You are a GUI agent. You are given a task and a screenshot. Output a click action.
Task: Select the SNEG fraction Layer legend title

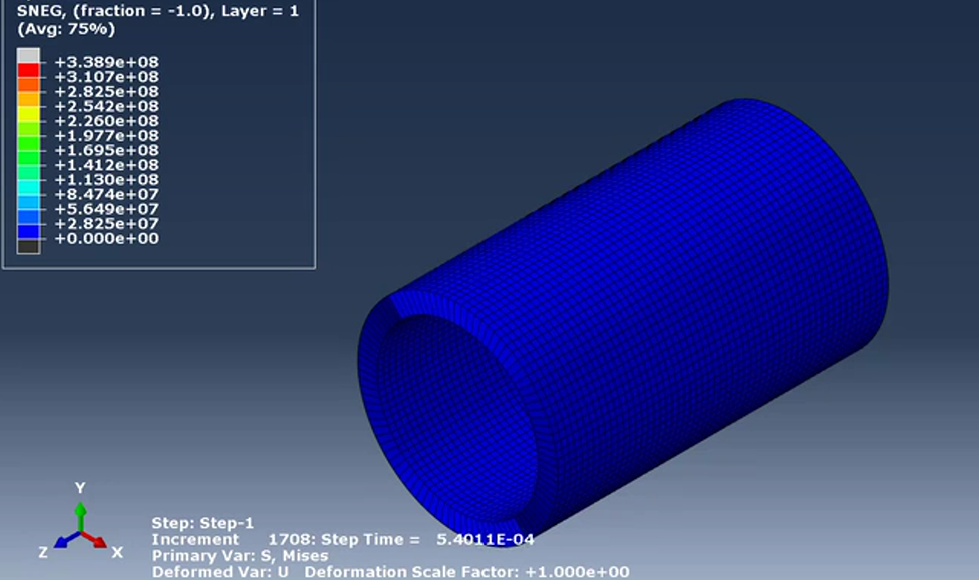coord(157,11)
